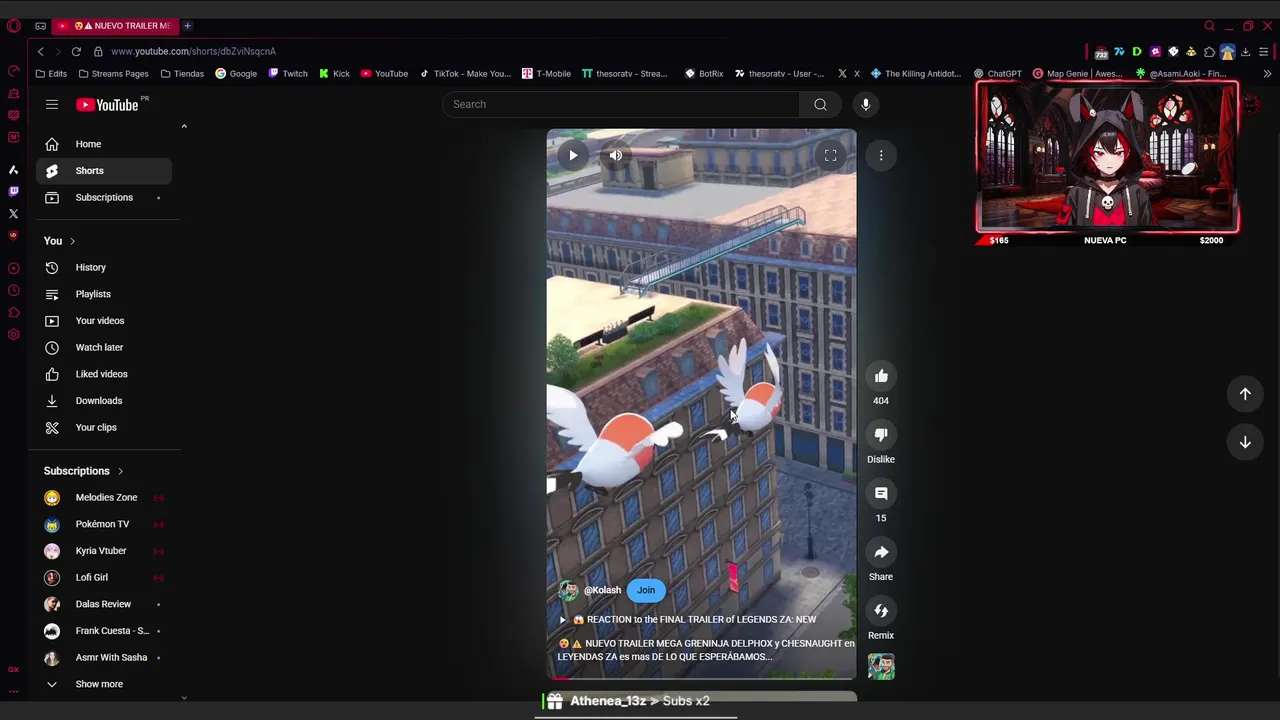Open browser downloads icon in toolbar
The width and height of the screenshot is (1280, 720).
point(1246,52)
